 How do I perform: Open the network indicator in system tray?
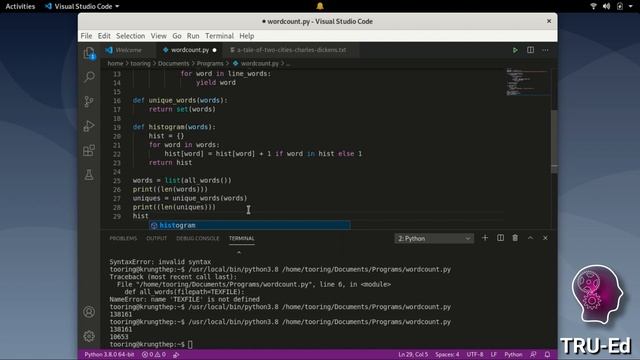coord(593,6)
